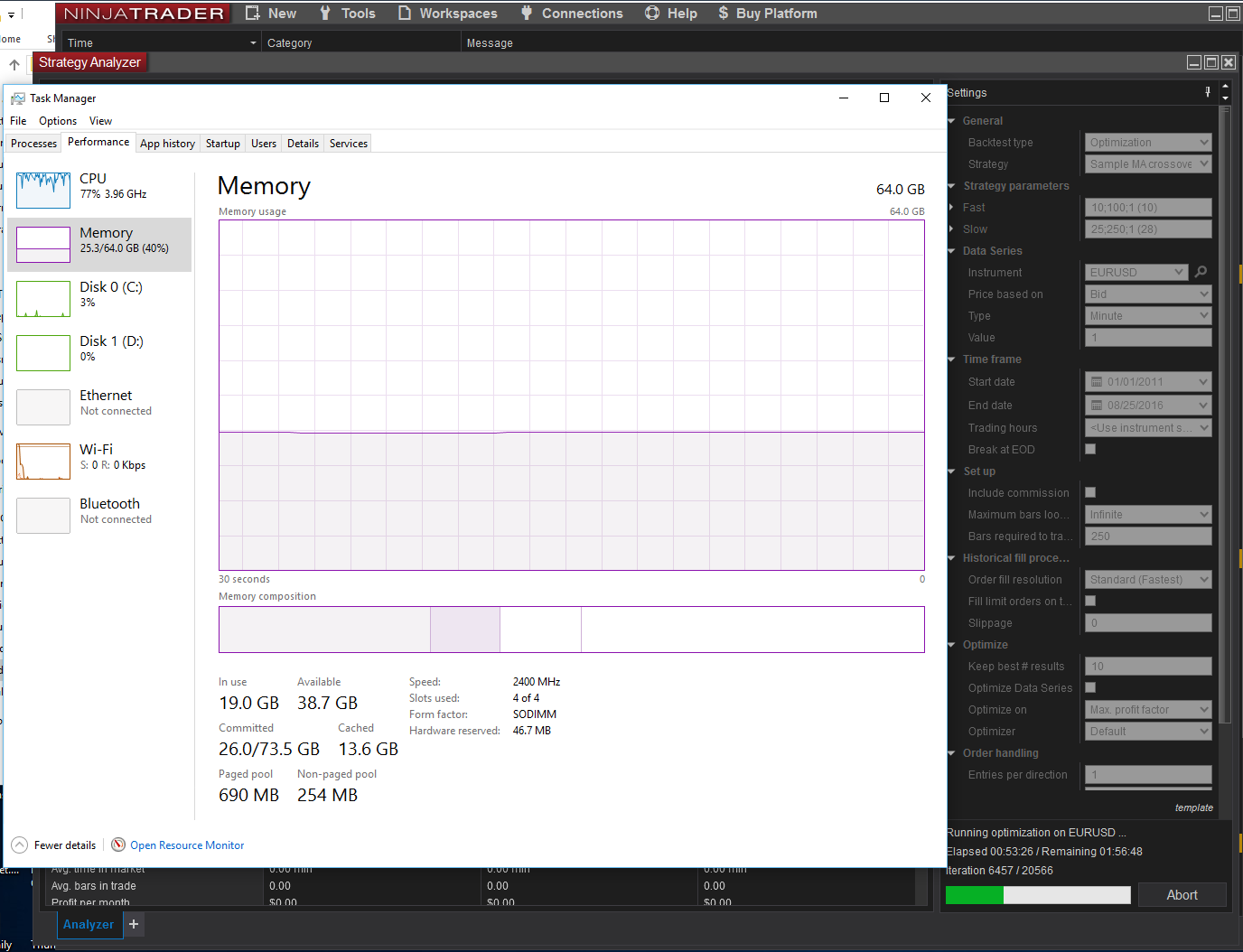Toggle Fill limit orders on touch checkbox

[1090, 601]
